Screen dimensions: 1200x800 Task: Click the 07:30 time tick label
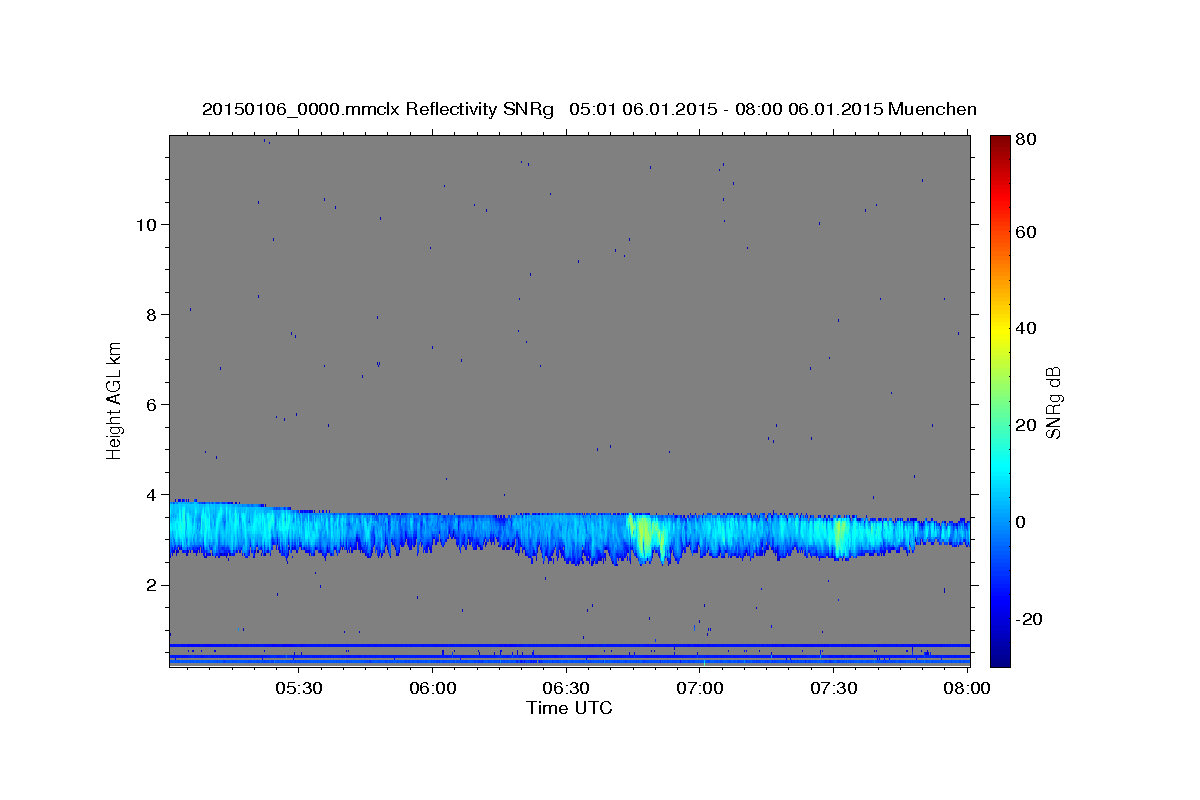[833, 688]
